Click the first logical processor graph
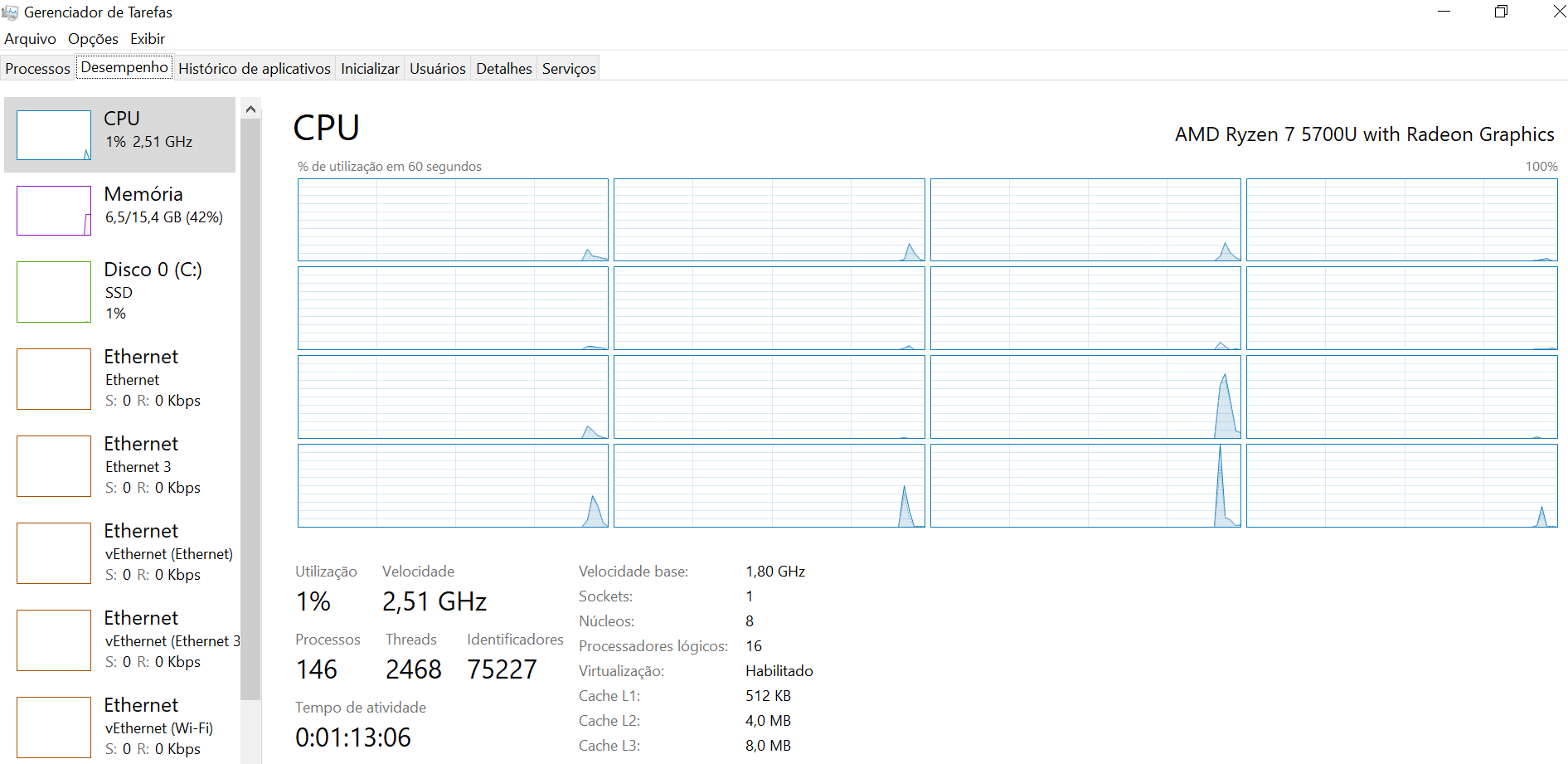The height and width of the screenshot is (764, 1568). click(453, 220)
